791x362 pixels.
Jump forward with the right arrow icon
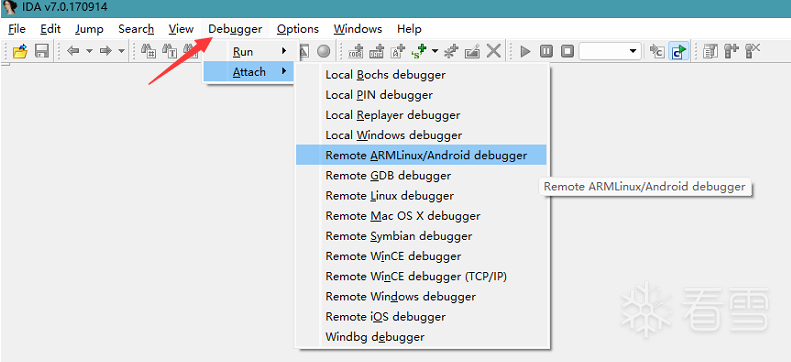(105, 51)
